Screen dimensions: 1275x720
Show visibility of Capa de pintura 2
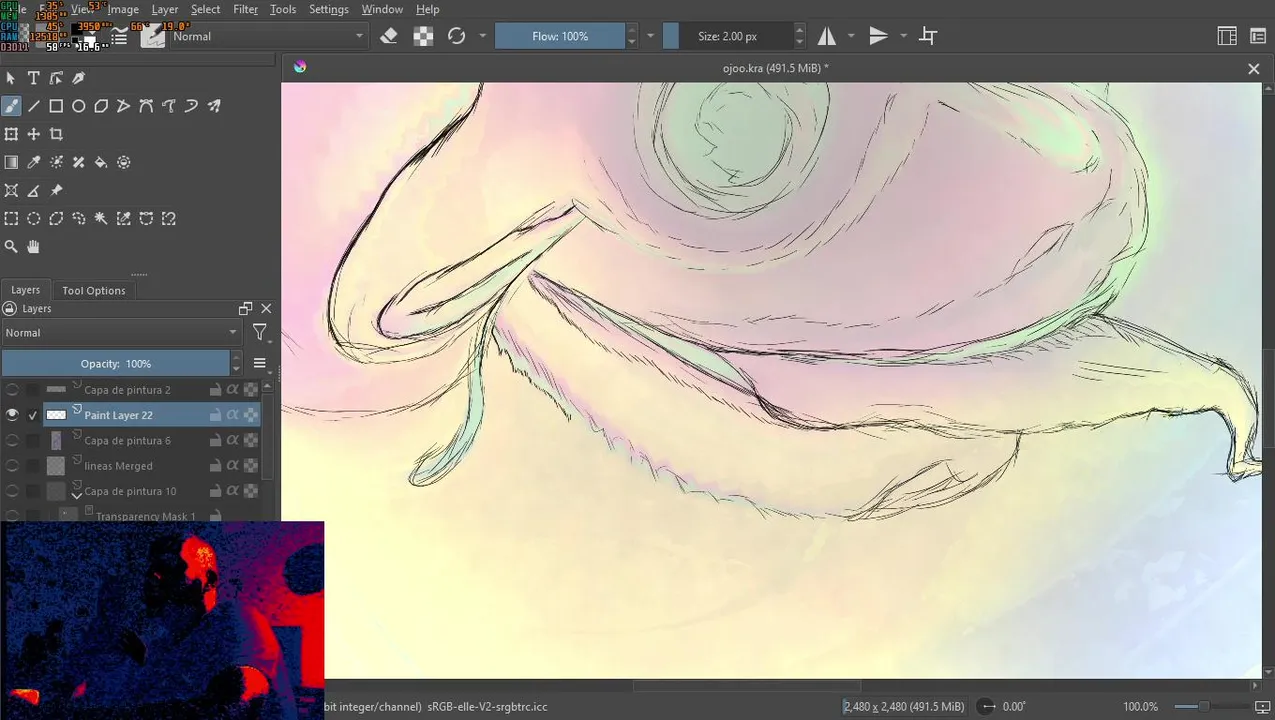(x=12, y=389)
